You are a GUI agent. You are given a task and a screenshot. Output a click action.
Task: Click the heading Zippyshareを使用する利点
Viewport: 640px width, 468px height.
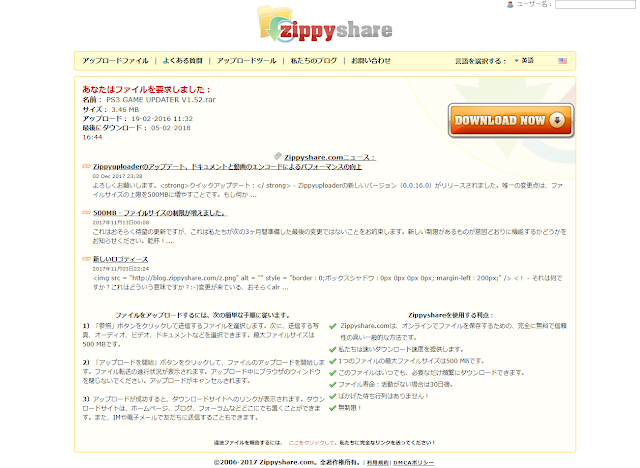point(451,315)
